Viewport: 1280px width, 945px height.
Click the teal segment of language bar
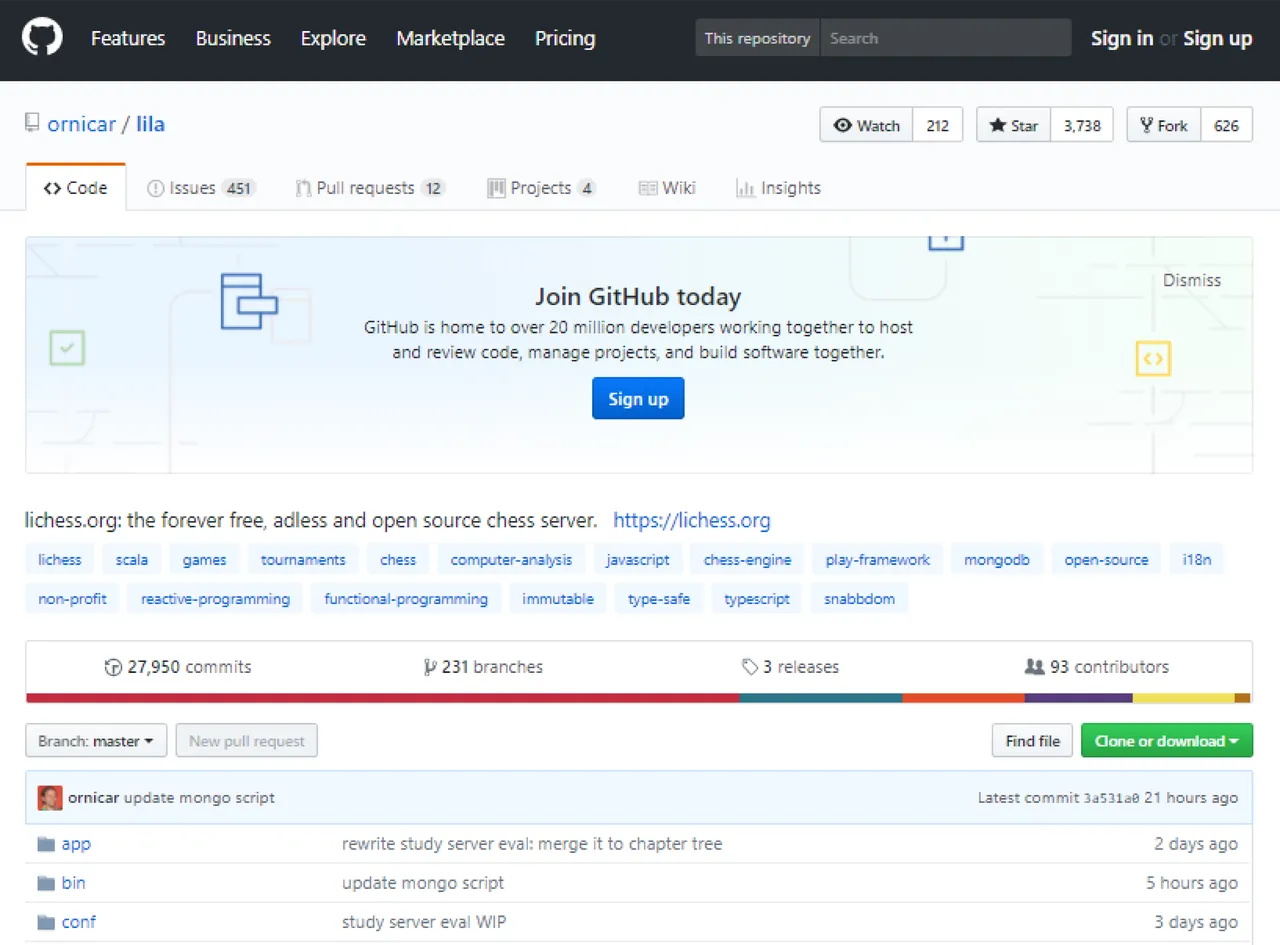(820, 698)
